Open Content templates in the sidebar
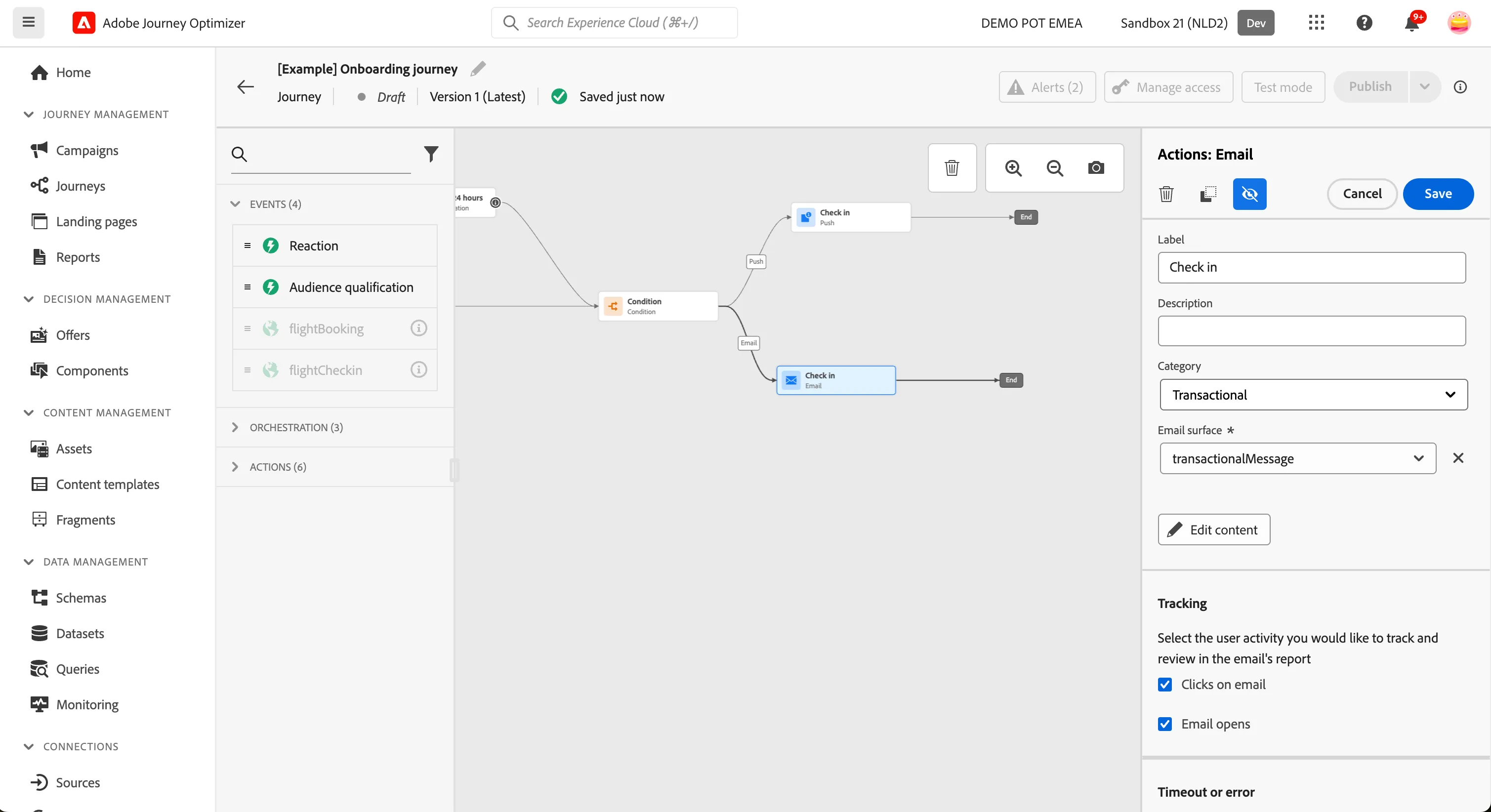The width and height of the screenshot is (1491, 812). (x=107, y=485)
